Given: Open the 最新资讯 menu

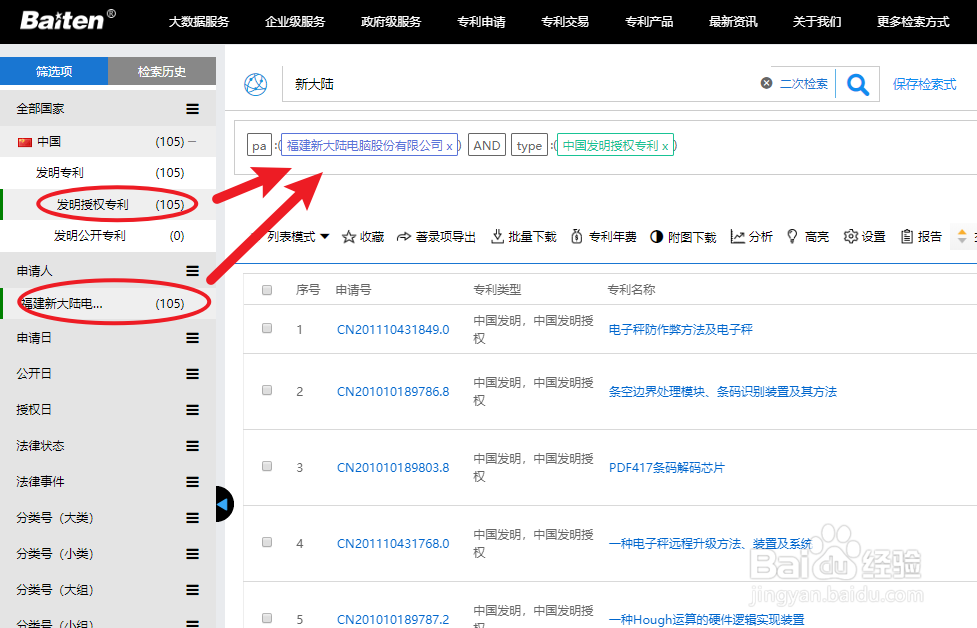Looking at the screenshot, I should tap(733, 22).
